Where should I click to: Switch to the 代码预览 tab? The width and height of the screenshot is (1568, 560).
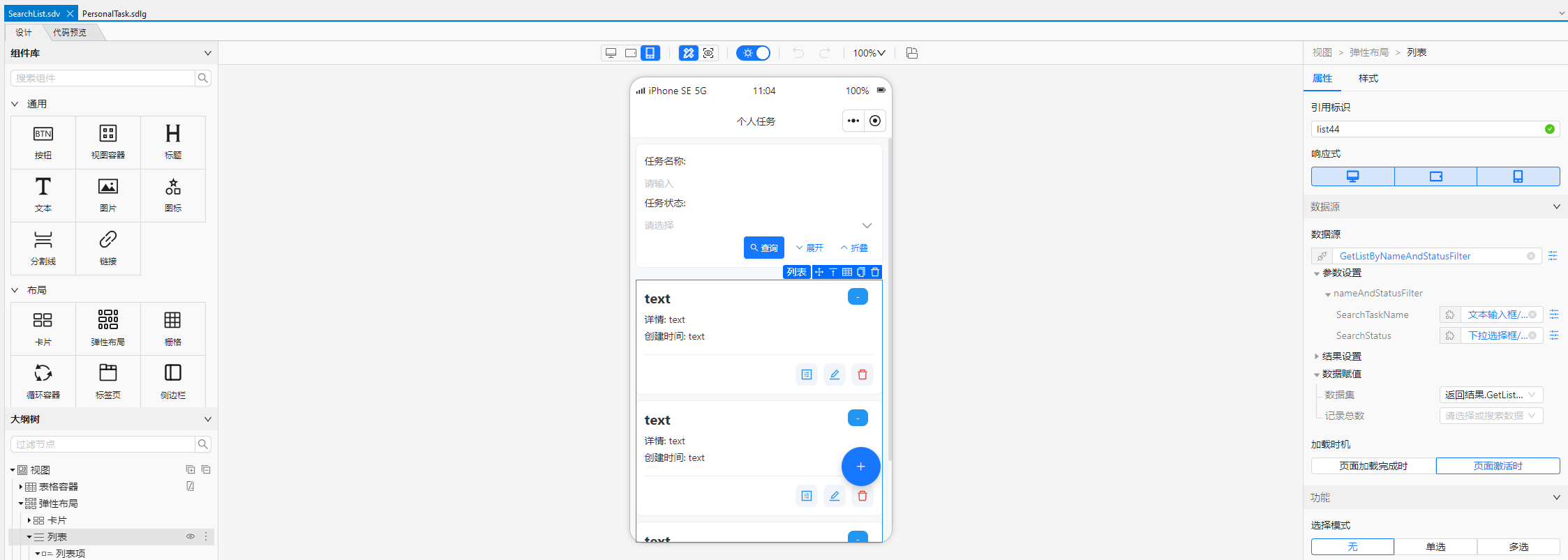70,32
